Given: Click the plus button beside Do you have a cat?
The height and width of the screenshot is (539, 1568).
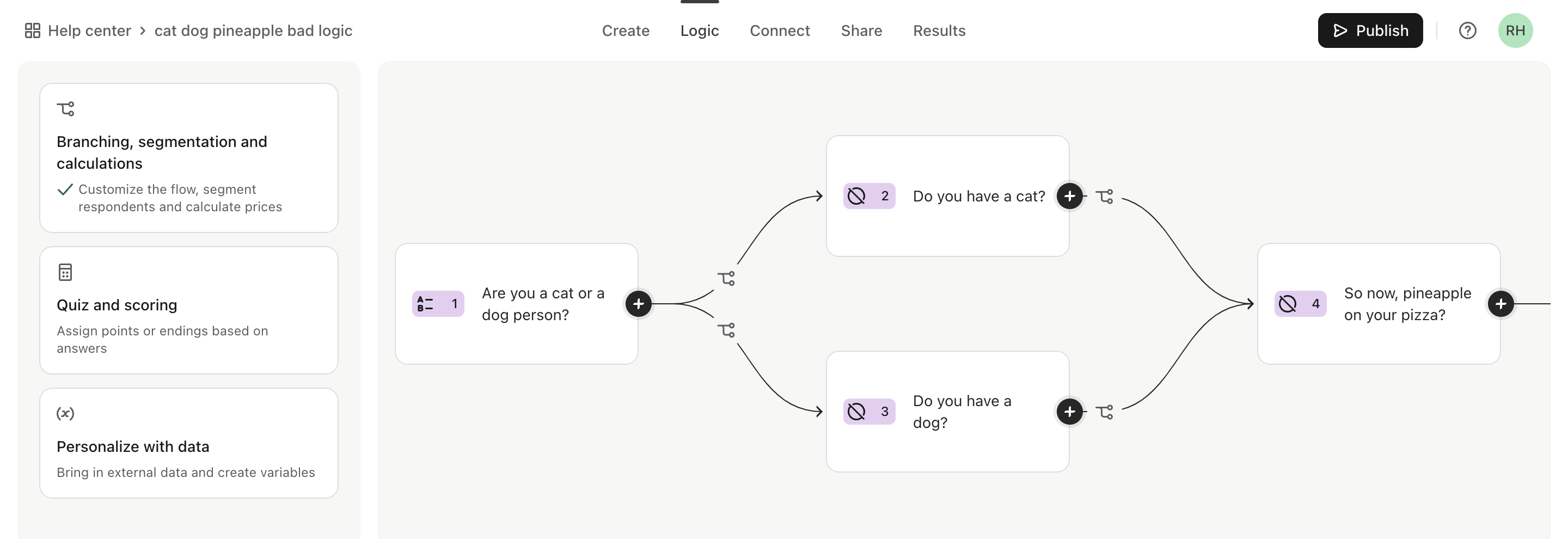Looking at the screenshot, I should 1069,196.
